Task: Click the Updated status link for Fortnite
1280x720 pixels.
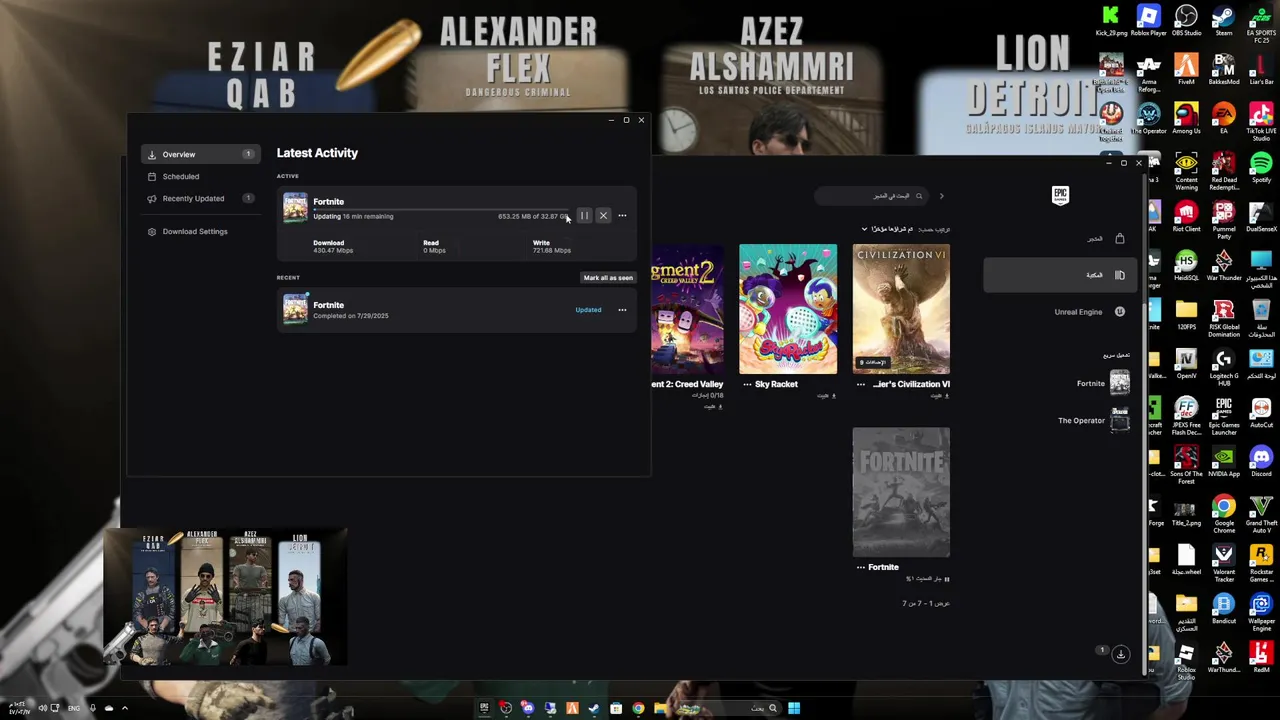Action: tap(588, 310)
